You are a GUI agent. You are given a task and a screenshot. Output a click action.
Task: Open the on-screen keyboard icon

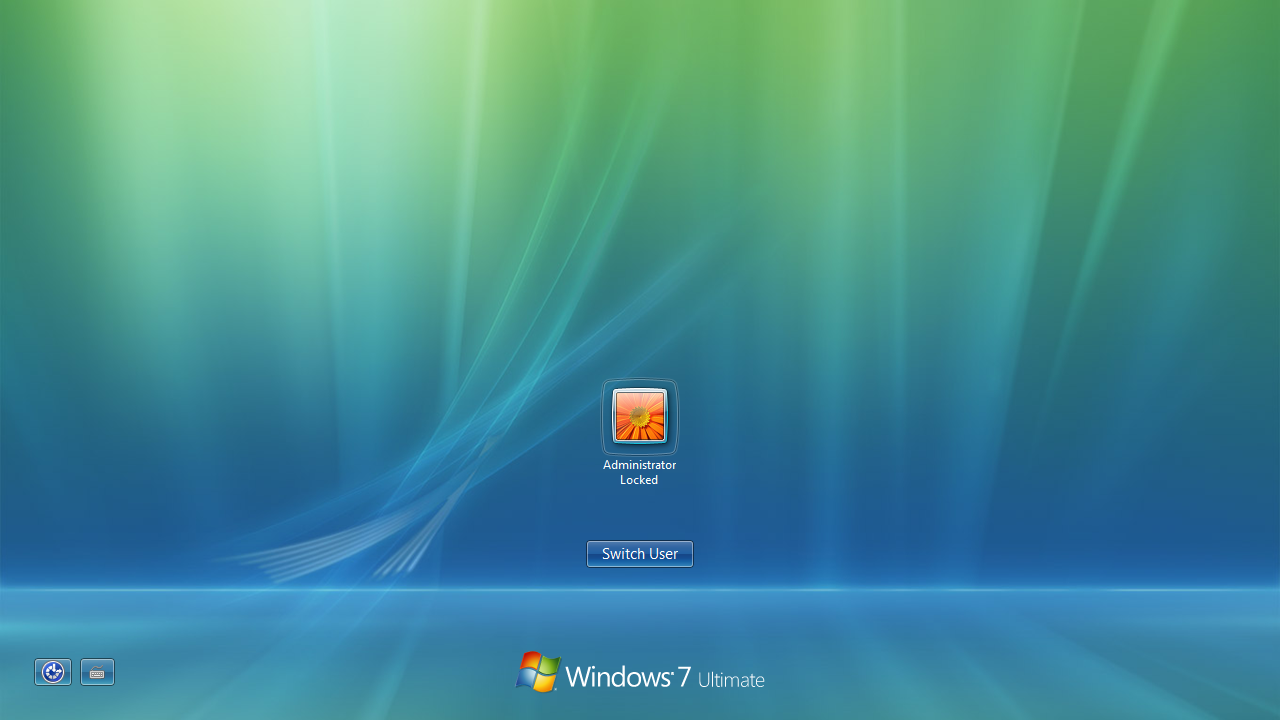tap(97, 672)
